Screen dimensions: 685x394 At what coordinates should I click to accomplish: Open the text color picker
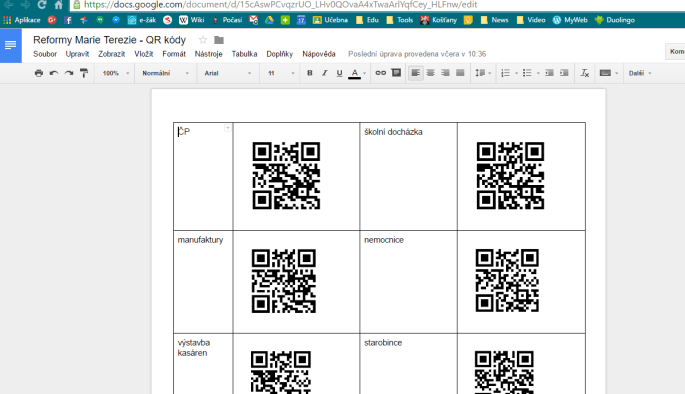coord(356,73)
